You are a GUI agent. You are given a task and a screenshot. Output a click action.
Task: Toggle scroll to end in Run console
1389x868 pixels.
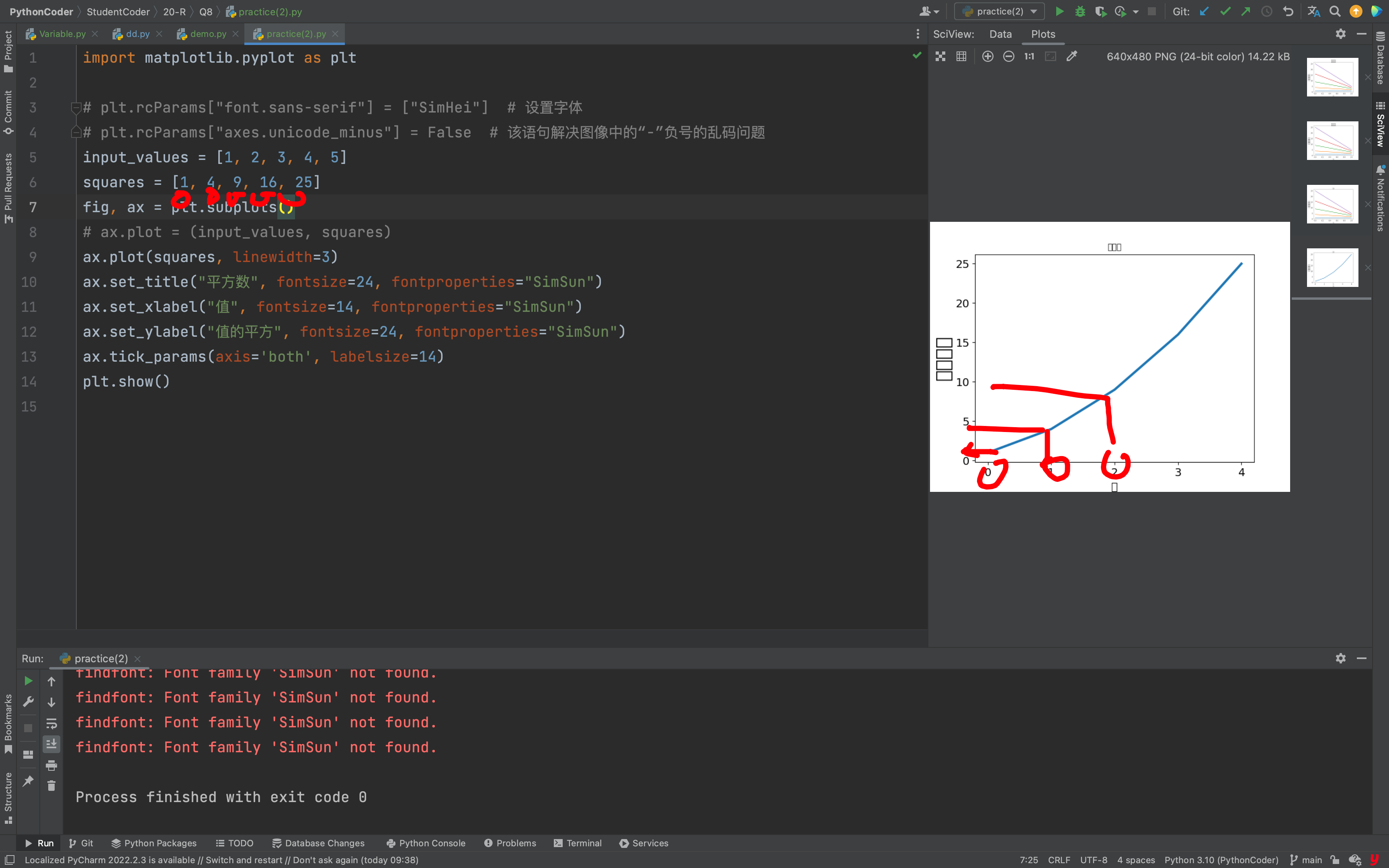(51, 744)
